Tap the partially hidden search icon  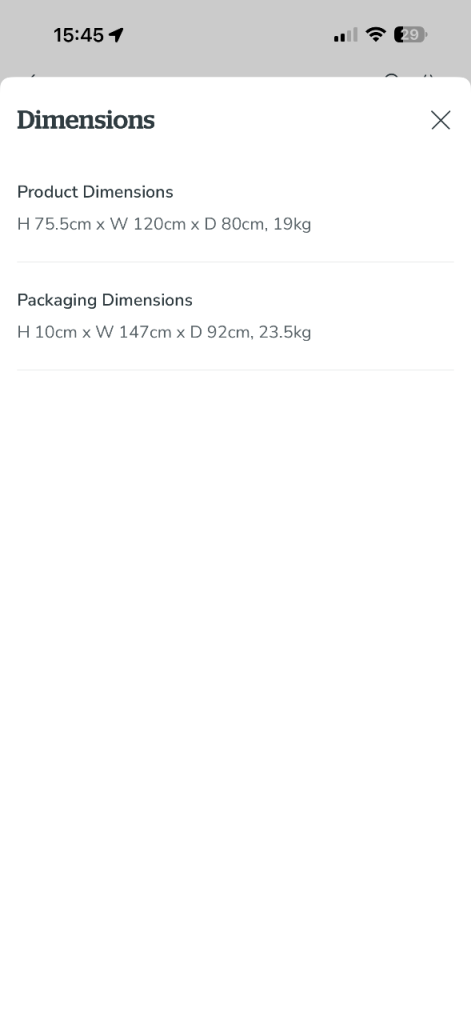coord(391,76)
